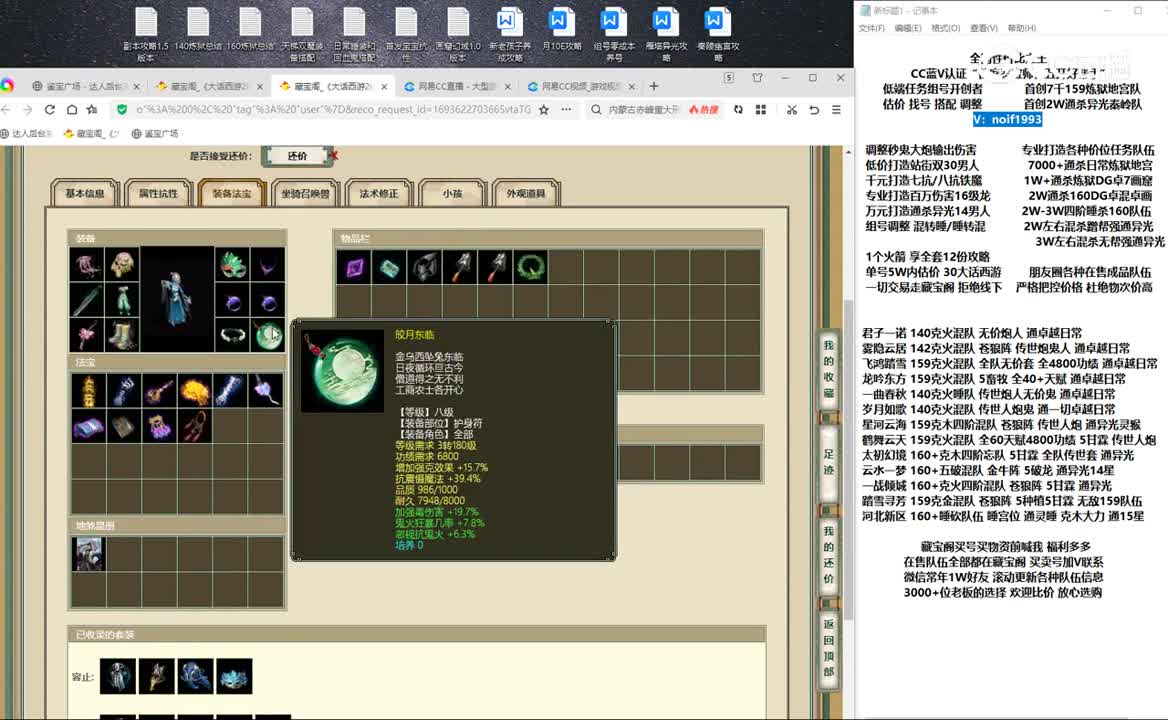Click the gray armor piece in 物品栏
1168x720 pixels.
pos(425,267)
